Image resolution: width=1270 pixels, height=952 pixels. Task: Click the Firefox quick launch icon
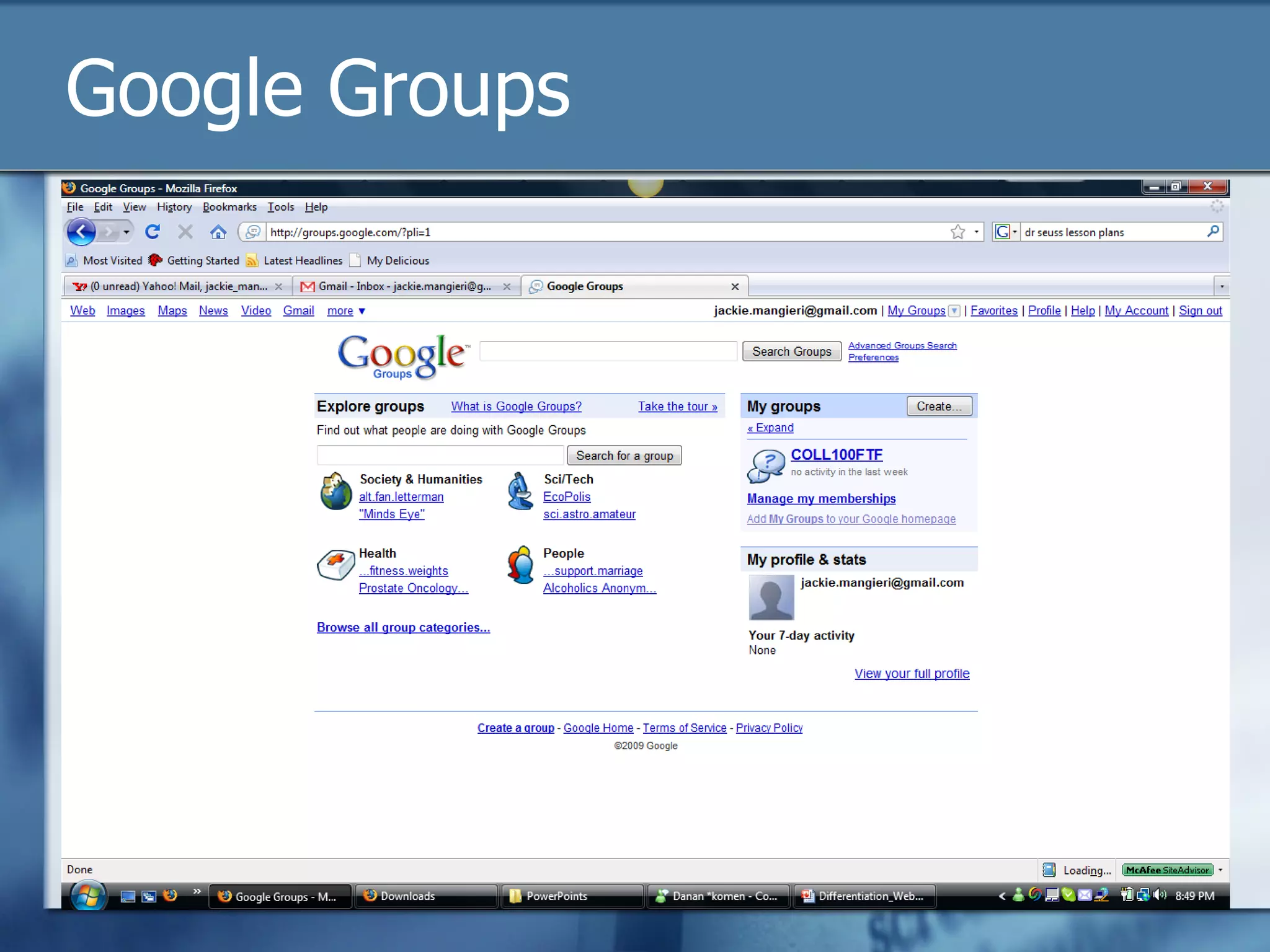pyautogui.click(x=170, y=896)
